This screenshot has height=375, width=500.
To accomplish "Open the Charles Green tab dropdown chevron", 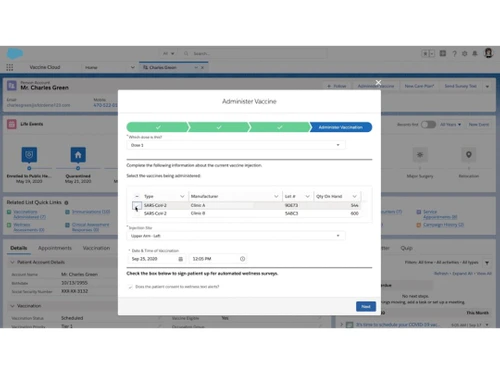I will click(x=196, y=67).
